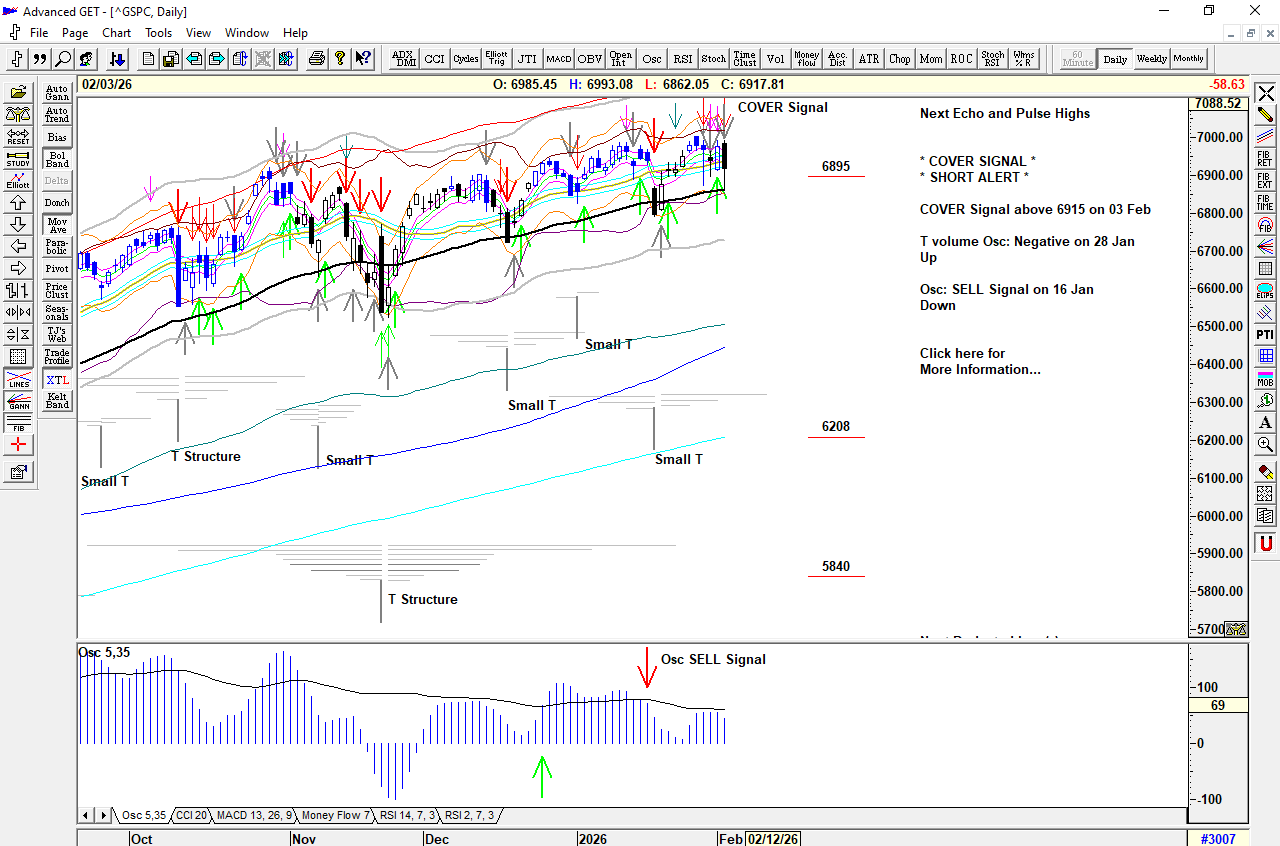Toggle the Mov Ave overlay study
The image size is (1280, 846).
[57, 225]
